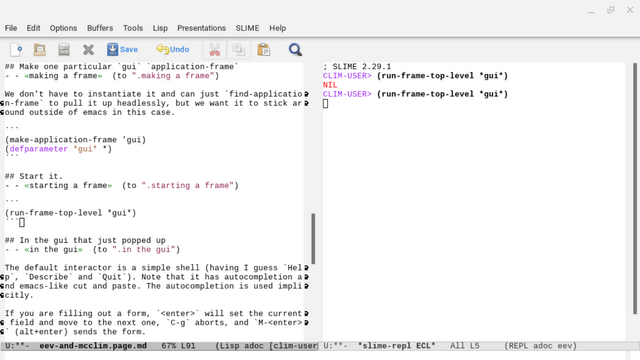Click the Paste clipboard icon

point(264,50)
